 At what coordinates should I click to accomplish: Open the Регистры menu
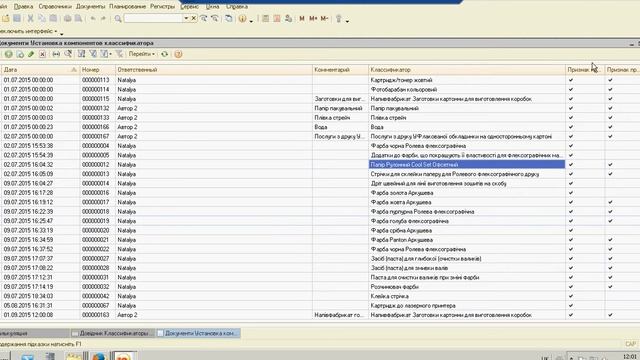pyautogui.click(x=162, y=7)
